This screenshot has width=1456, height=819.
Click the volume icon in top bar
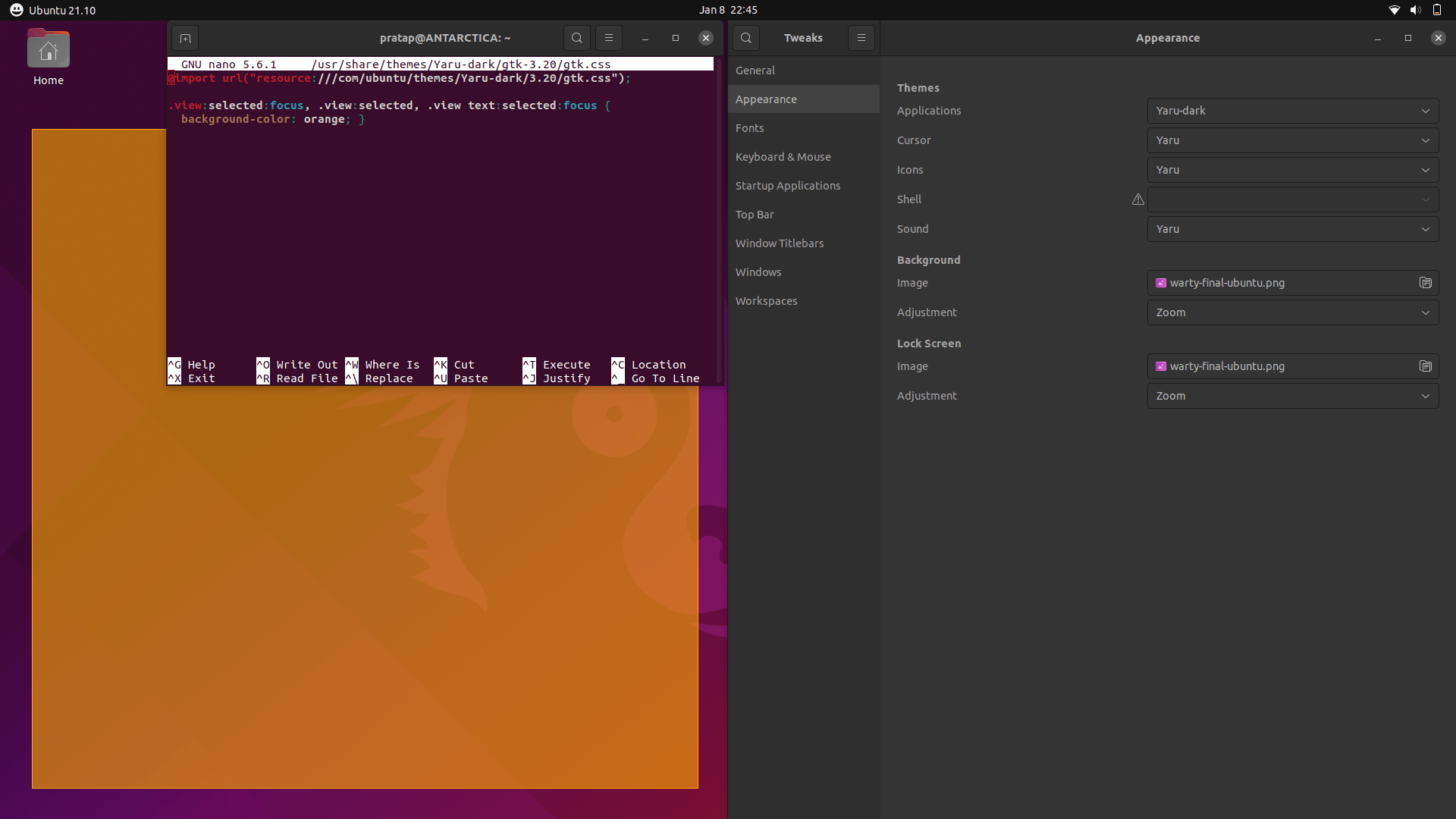pos(1415,10)
